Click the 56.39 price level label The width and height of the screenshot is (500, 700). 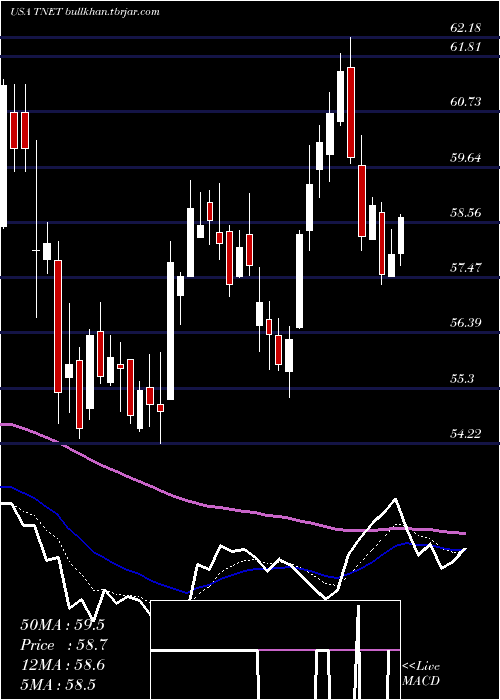(x=465, y=323)
